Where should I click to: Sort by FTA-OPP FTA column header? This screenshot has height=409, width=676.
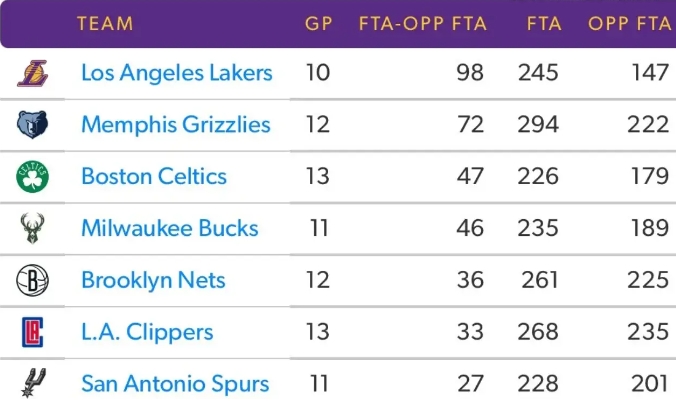[x=422, y=24]
